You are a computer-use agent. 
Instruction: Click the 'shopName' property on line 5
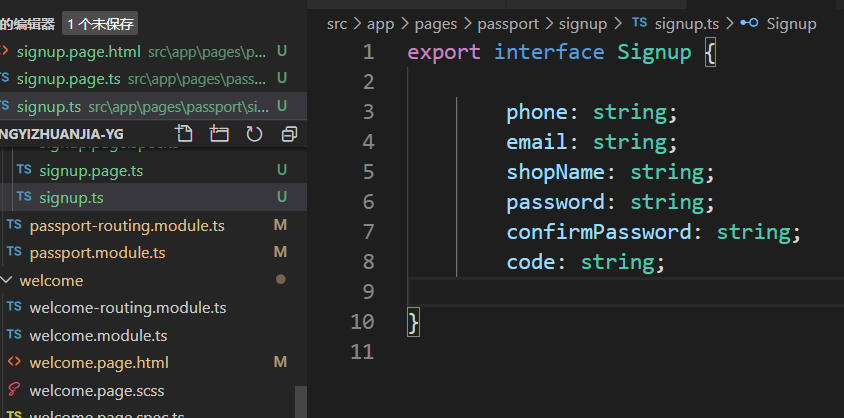click(x=556, y=172)
